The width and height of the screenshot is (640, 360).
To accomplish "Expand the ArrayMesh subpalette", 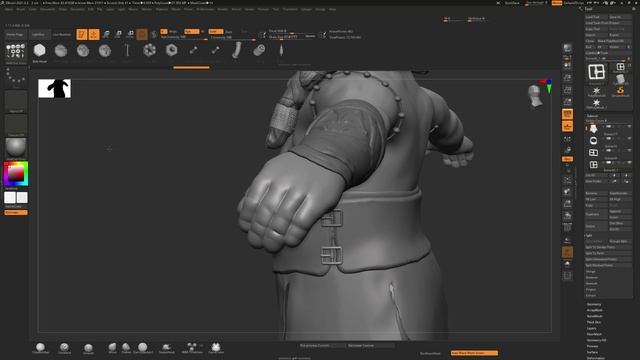I will click(x=594, y=310).
